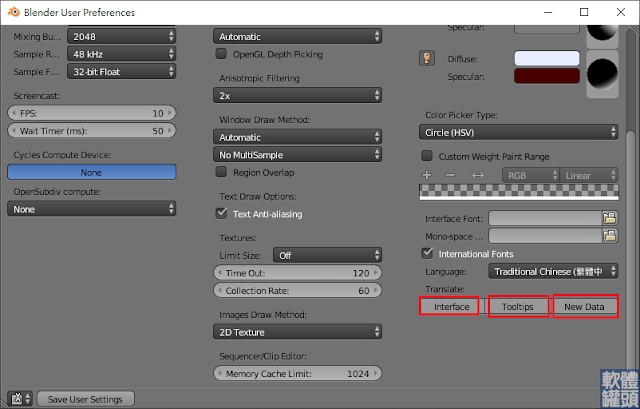
Task: Click the Interface Font path field
Action: point(545,218)
